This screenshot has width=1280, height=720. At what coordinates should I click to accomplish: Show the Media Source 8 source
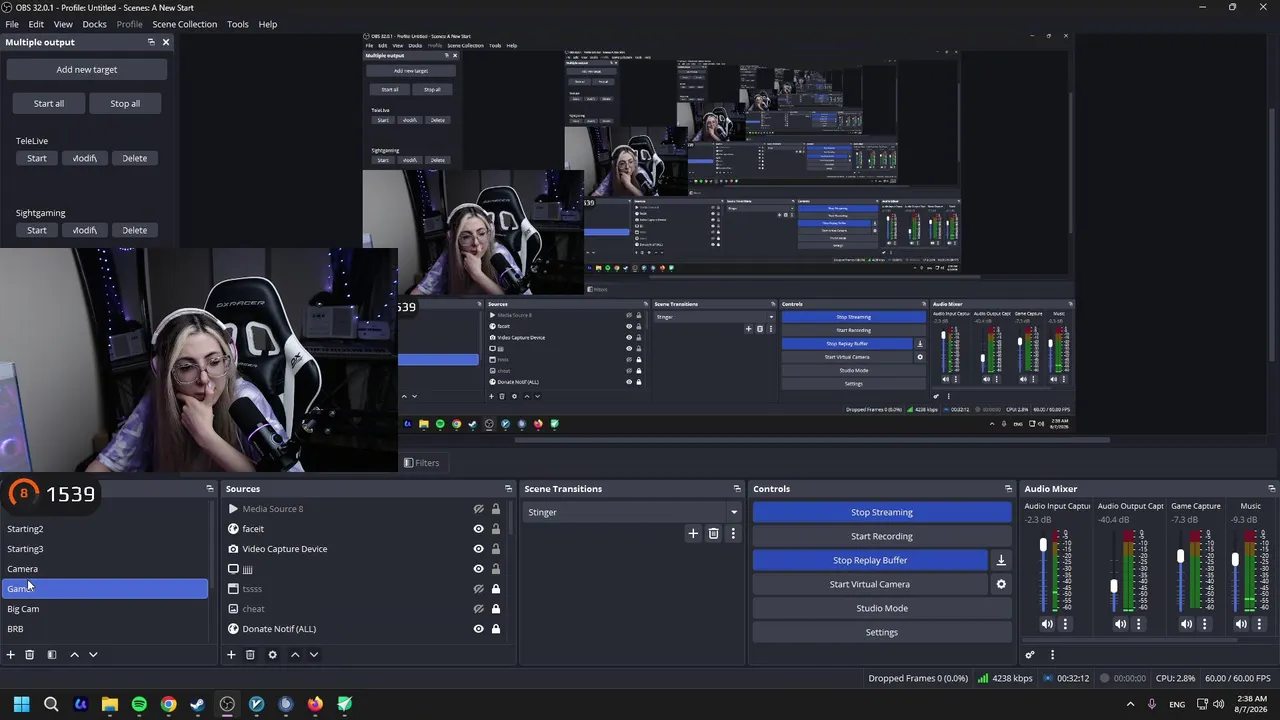(478, 509)
